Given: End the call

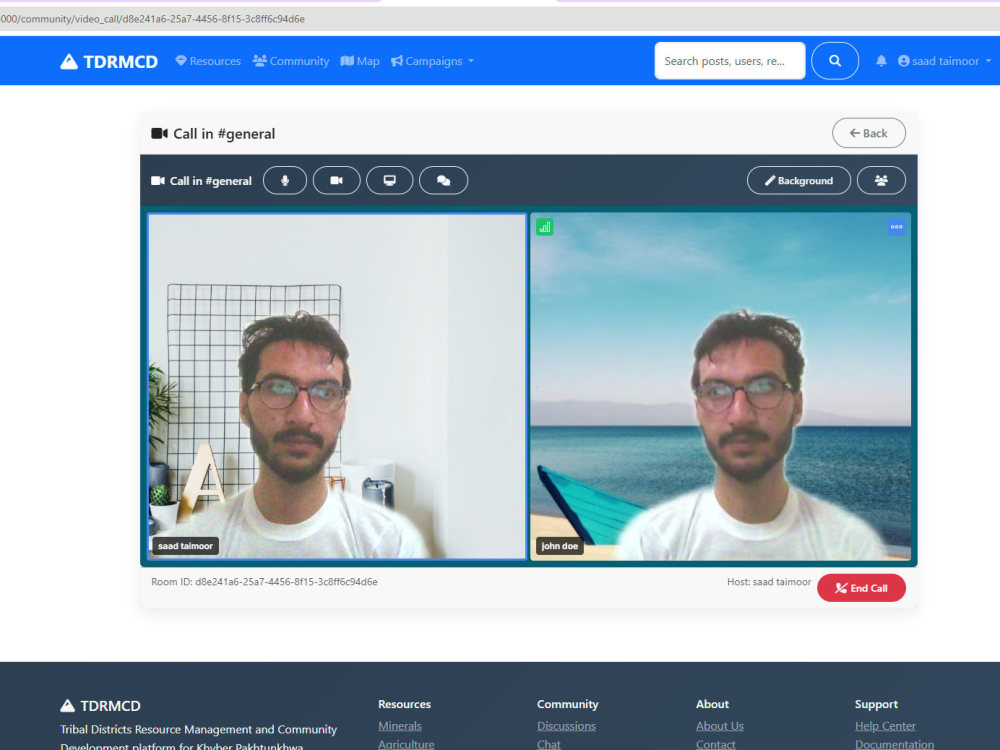Looking at the screenshot, I should 861,588.
